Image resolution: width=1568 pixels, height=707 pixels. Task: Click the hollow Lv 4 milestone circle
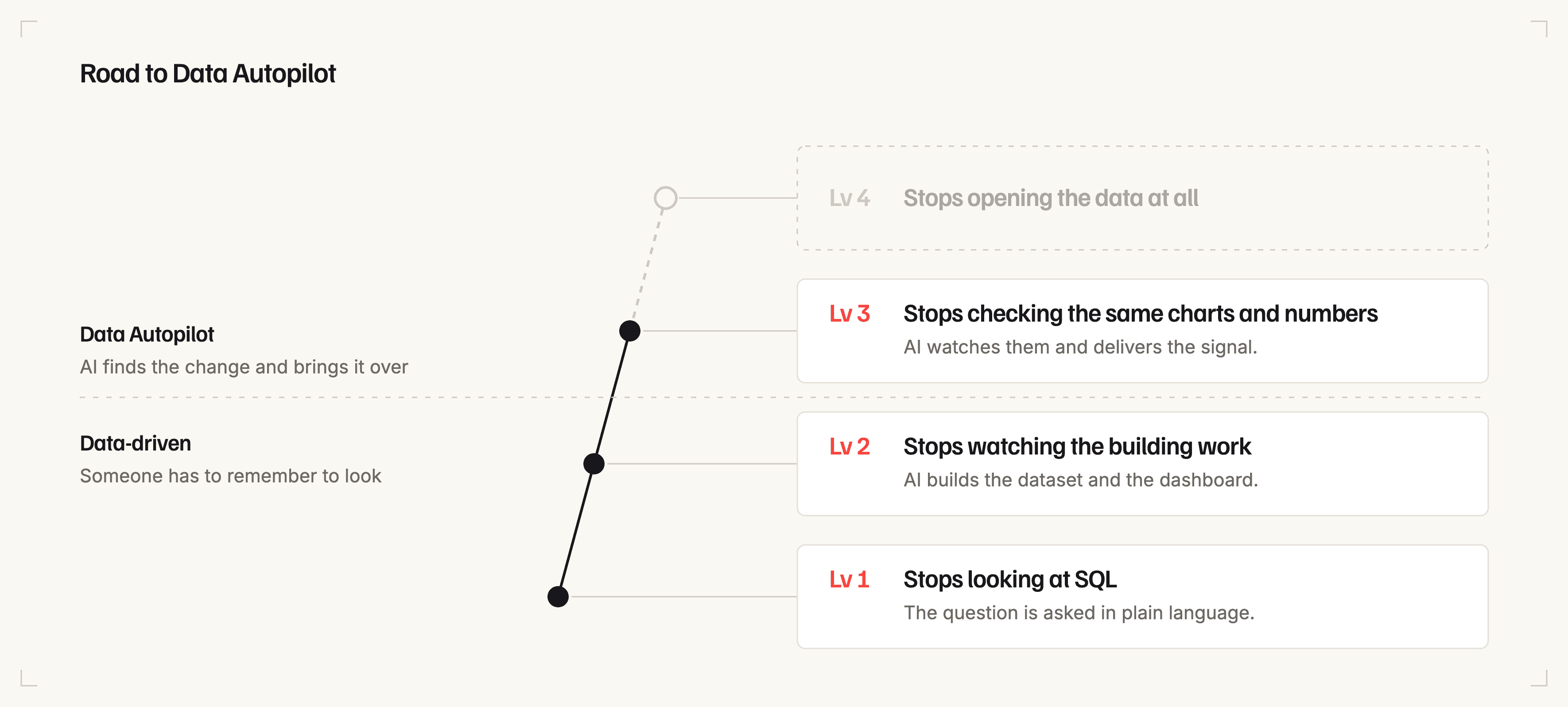point(665,198)
